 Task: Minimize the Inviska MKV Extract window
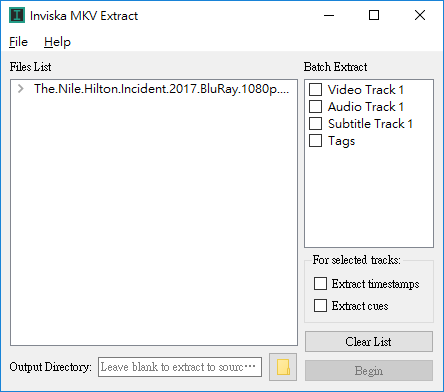pyautogui.click(x=329, y=15)
